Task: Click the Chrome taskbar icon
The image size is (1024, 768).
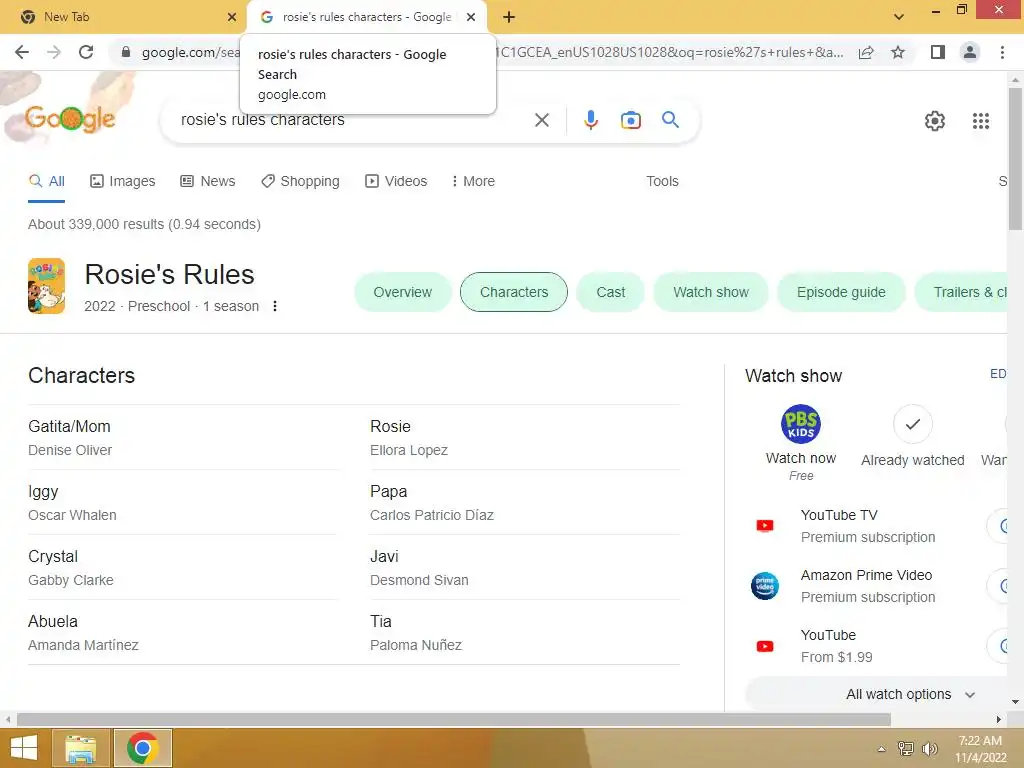Action: coord(142,748)
